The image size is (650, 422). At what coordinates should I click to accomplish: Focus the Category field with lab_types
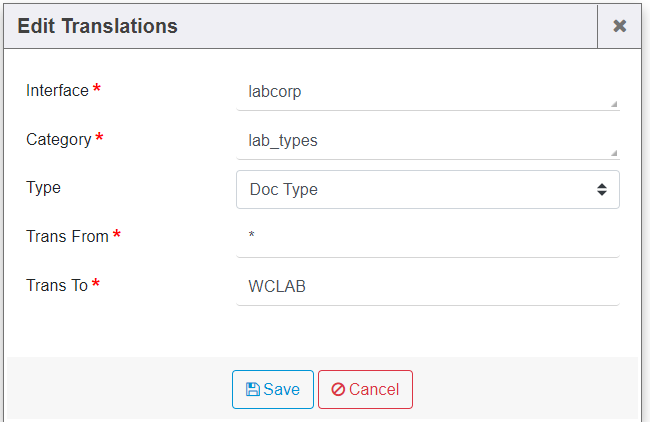point(420,141)
